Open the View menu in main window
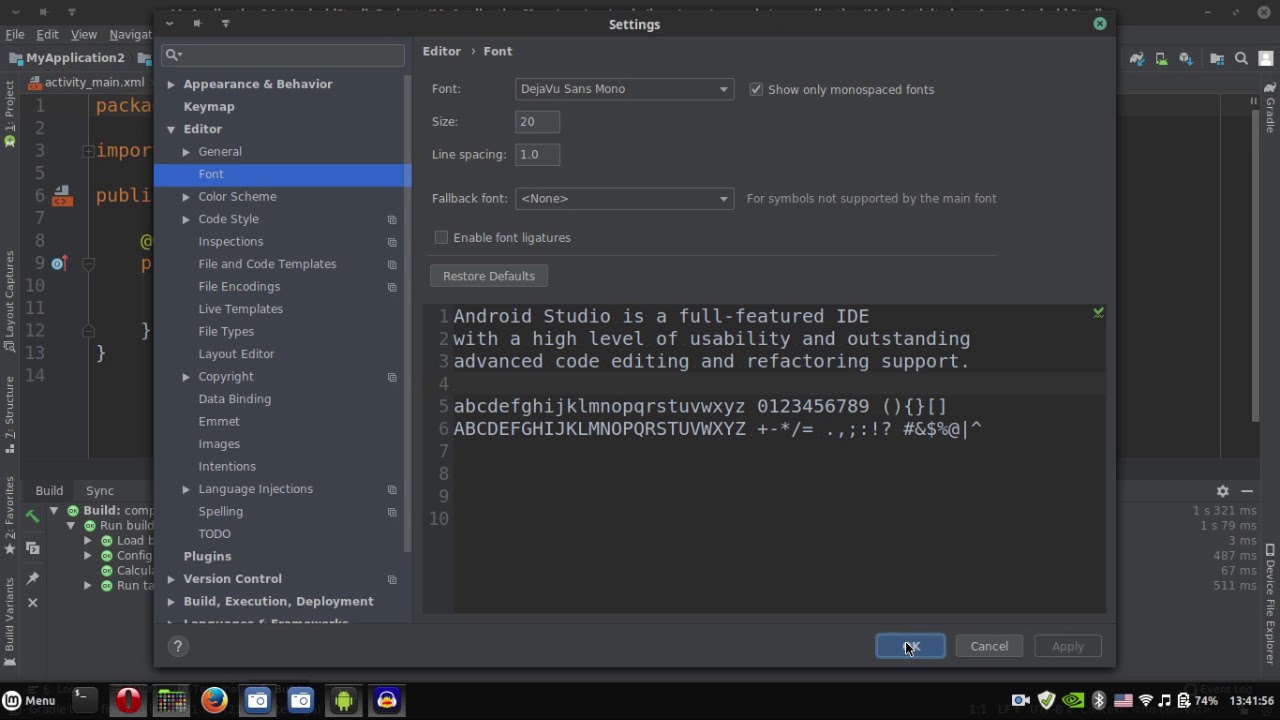1280x720 pixels. pyautogui.click(x=84, y=34)
